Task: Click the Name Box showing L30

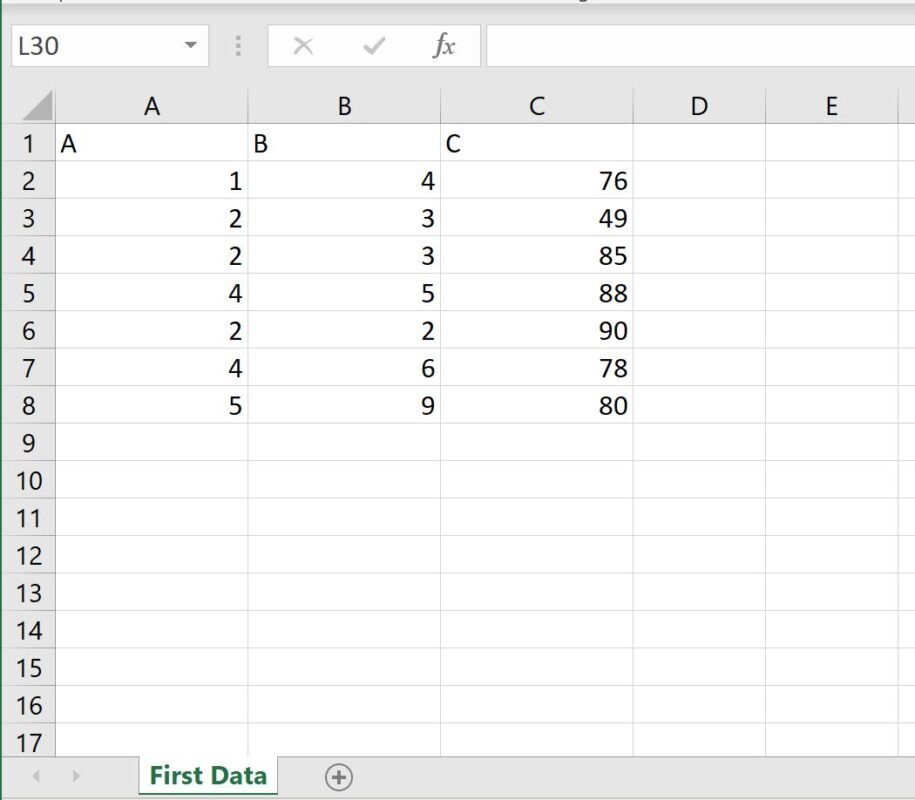Action: click(x=110, y=46)
